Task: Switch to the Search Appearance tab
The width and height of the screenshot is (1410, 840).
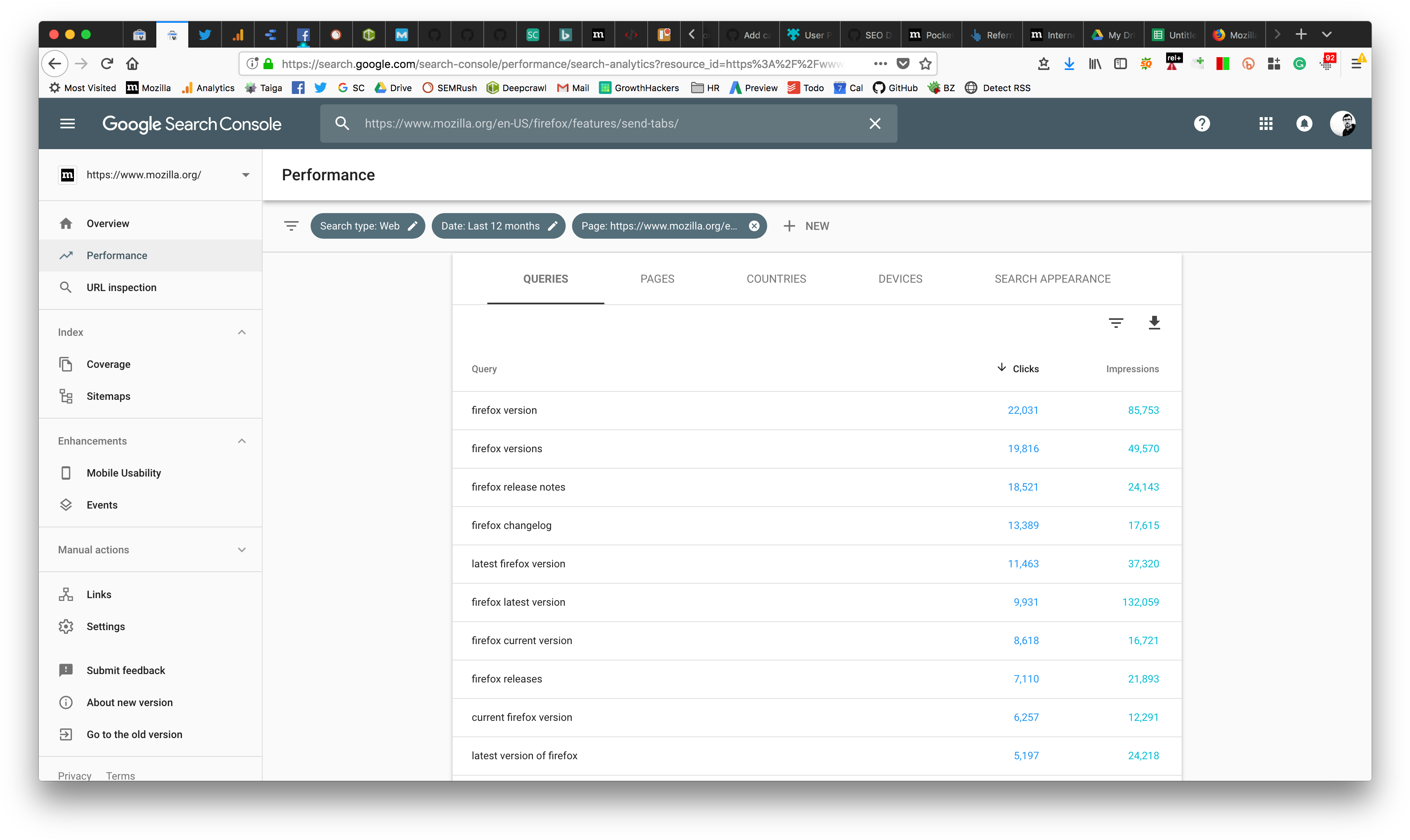Action: [x=1052, y=279]
